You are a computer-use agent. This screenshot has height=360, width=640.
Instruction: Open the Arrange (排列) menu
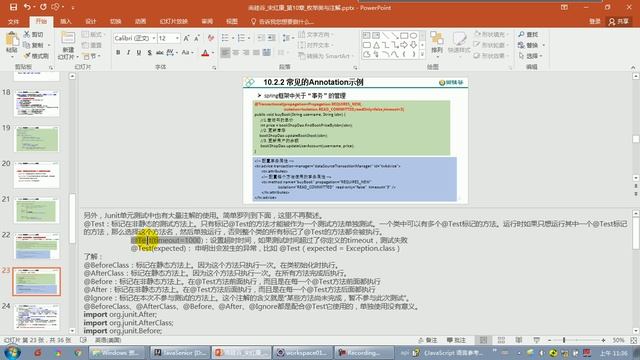click(x=437, y=44)
